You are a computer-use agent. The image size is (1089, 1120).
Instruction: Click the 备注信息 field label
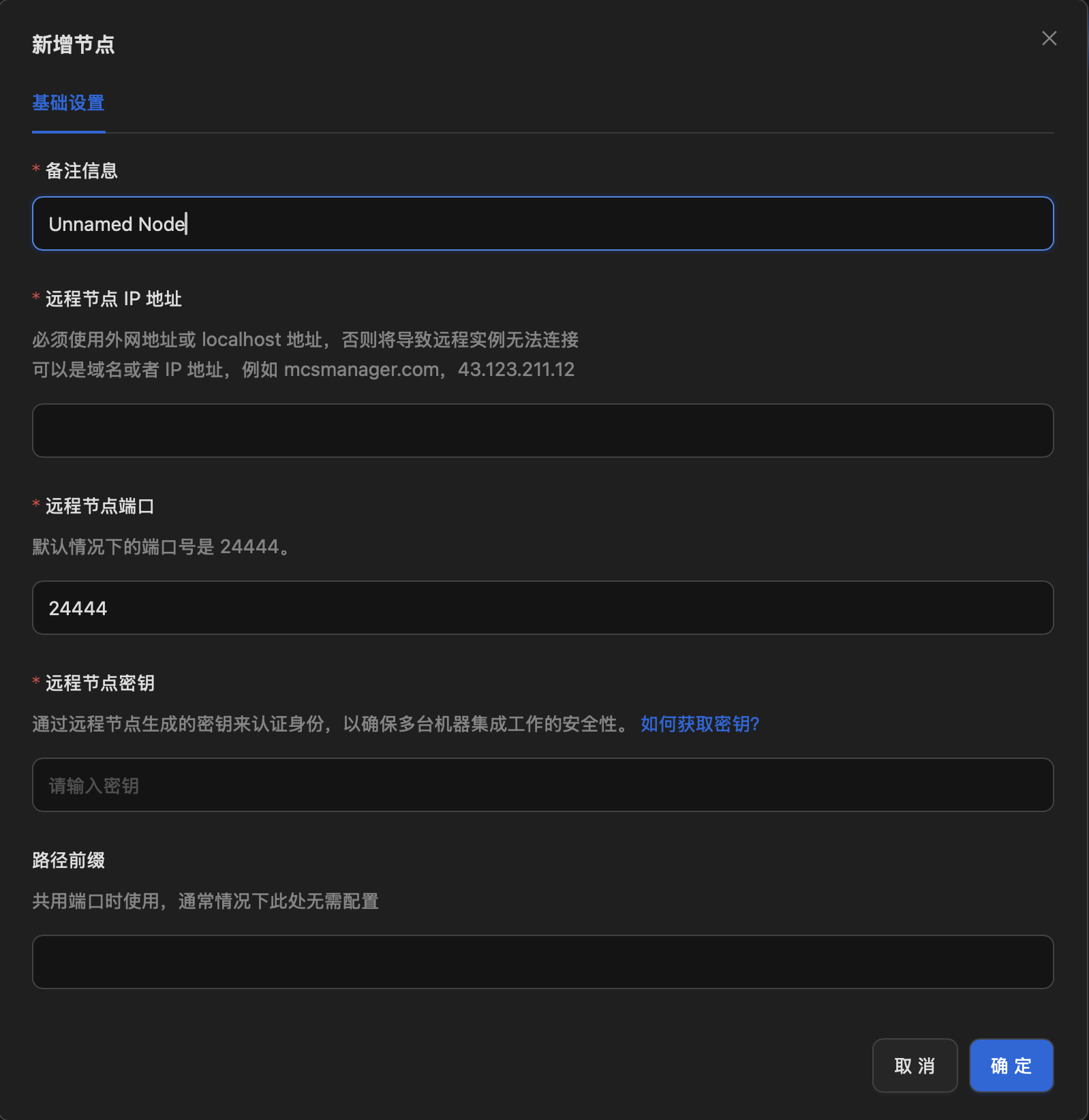81,171
